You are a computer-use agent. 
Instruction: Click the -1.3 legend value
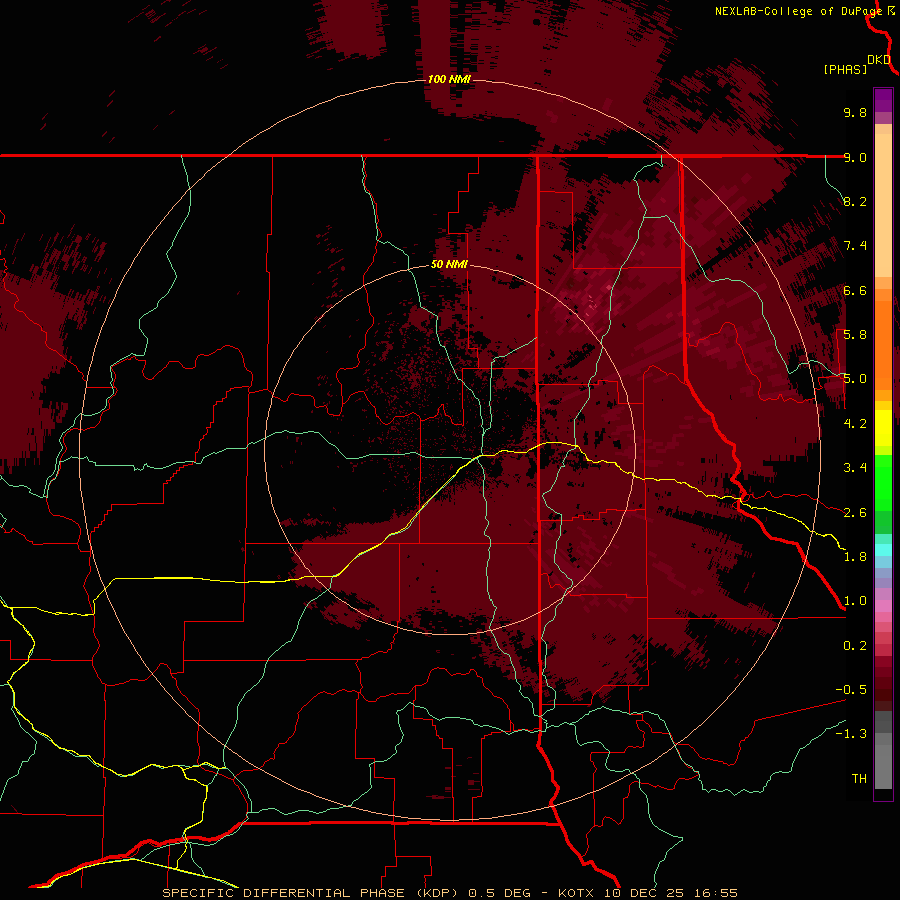(851, 734)
